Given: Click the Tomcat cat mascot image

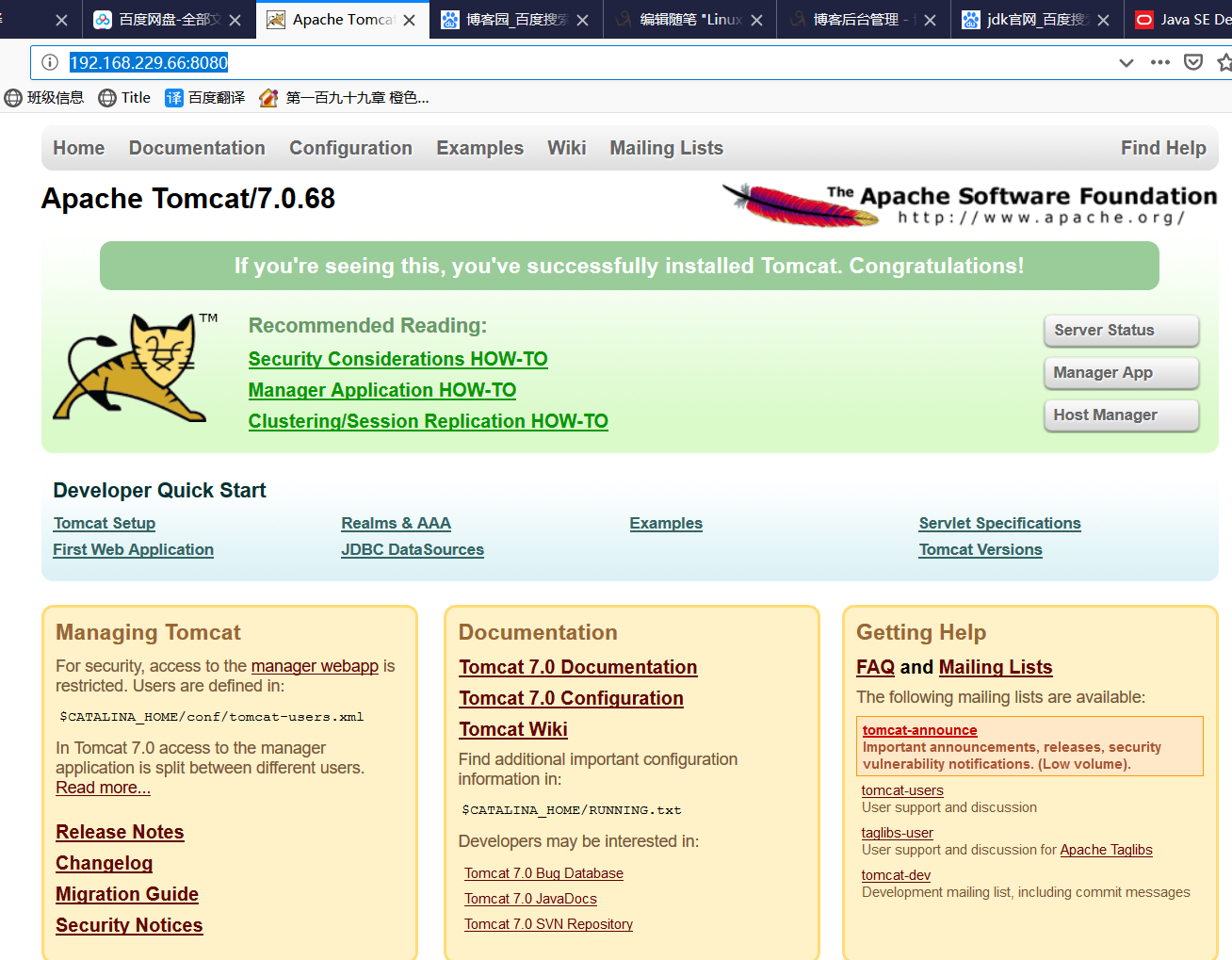Looking at the screenshot, I should click(x=136, y=367).
